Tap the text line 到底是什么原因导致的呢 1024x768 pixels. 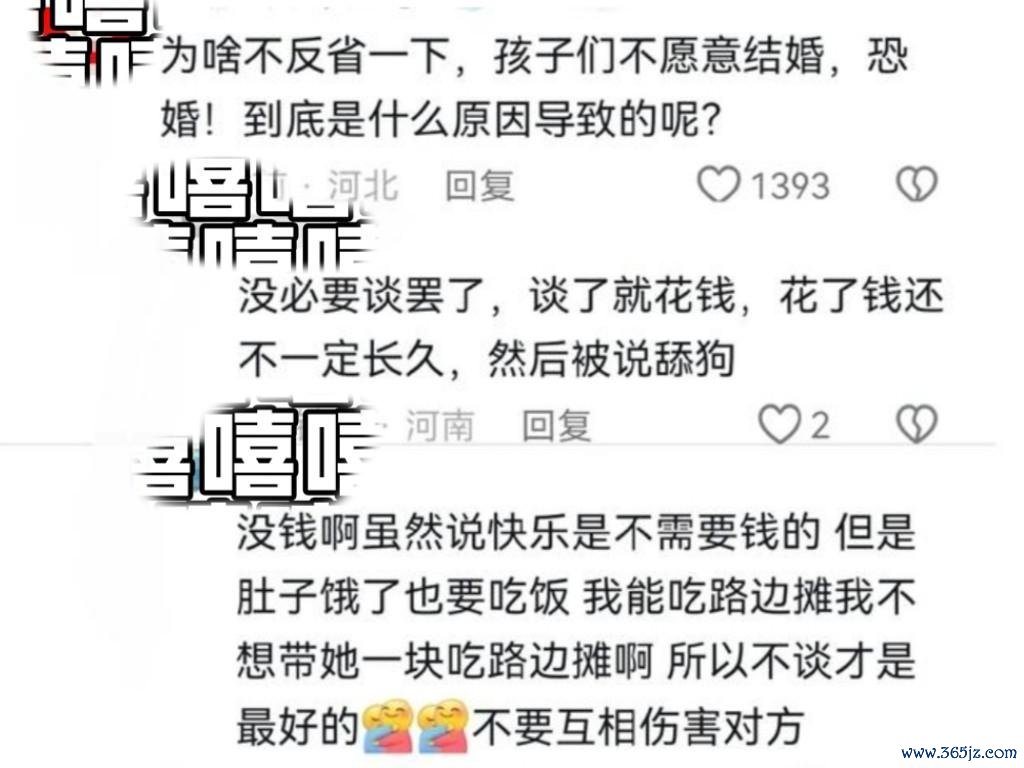[x=481, y=120]
